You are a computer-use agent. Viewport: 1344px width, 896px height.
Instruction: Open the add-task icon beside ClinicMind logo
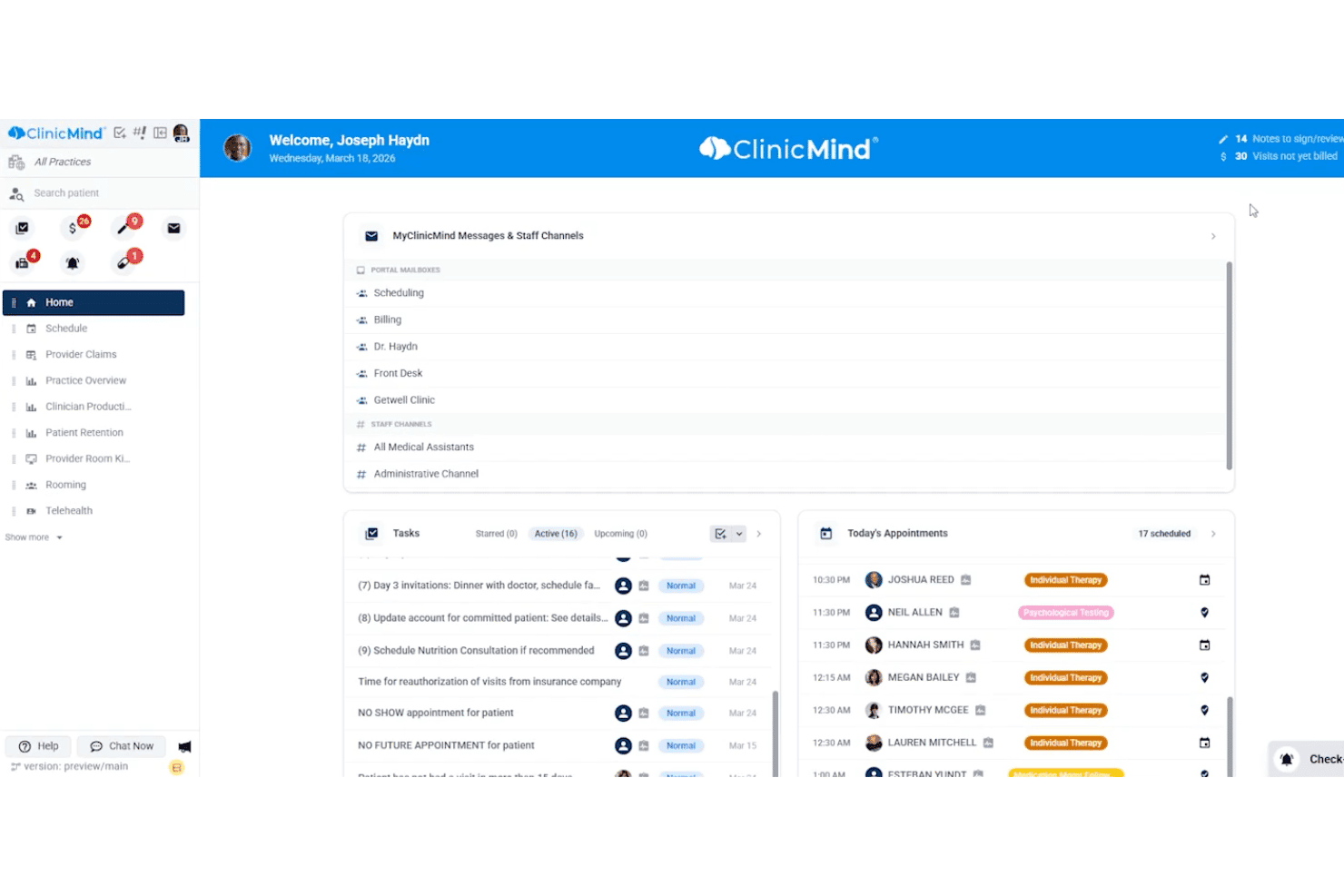click(x=120, y=133)
